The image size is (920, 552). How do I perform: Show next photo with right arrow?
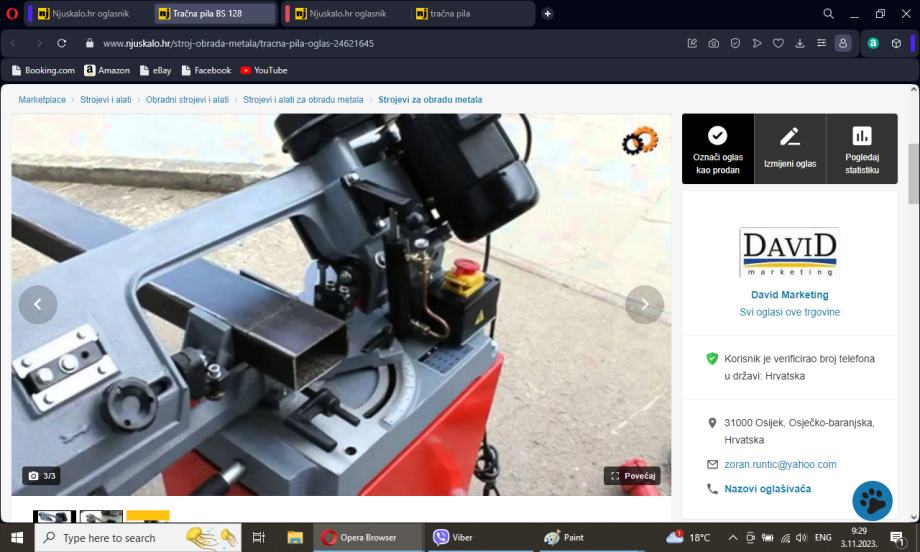point(644,304)
